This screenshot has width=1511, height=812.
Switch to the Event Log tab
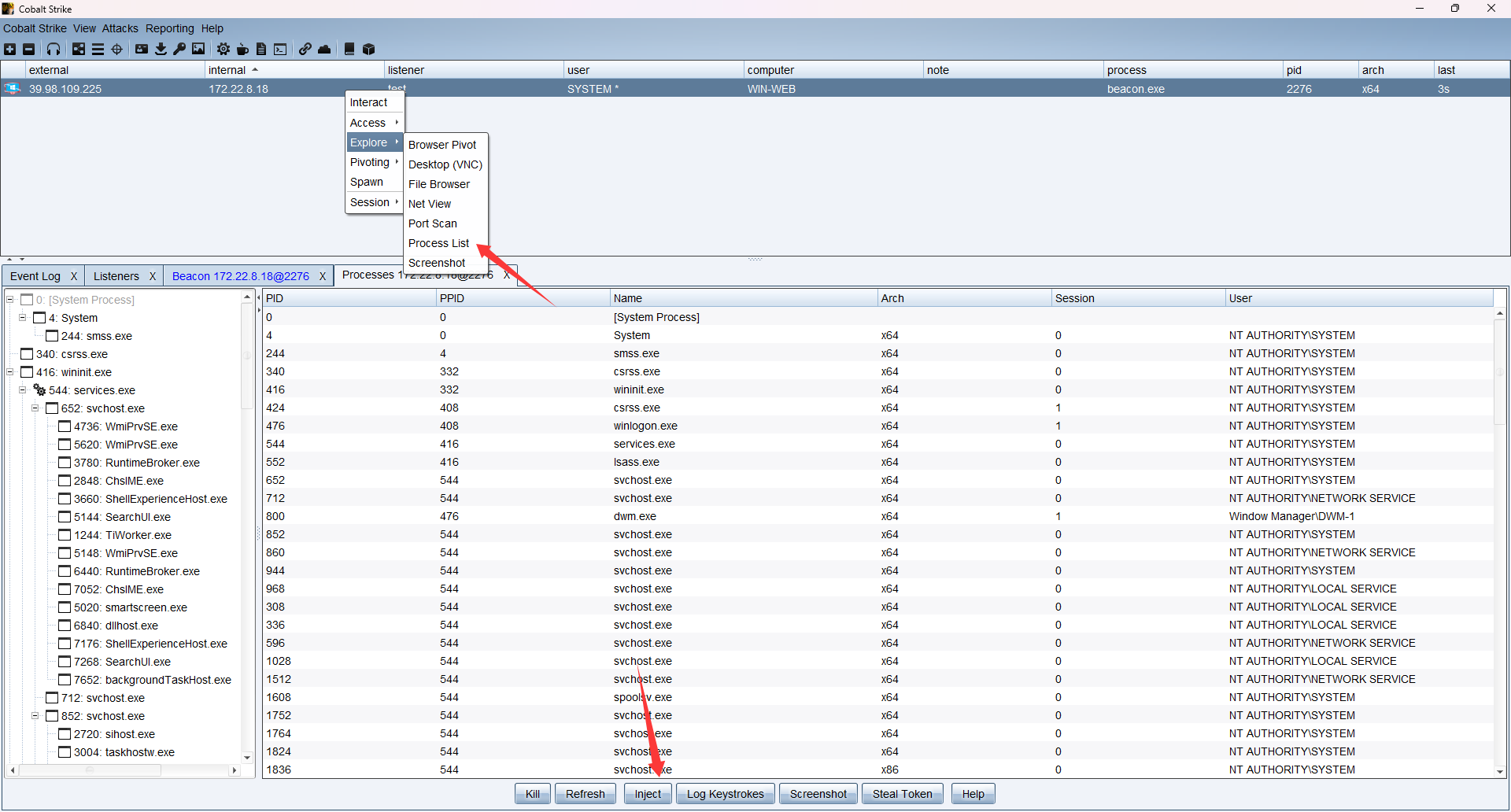point(35,276)
